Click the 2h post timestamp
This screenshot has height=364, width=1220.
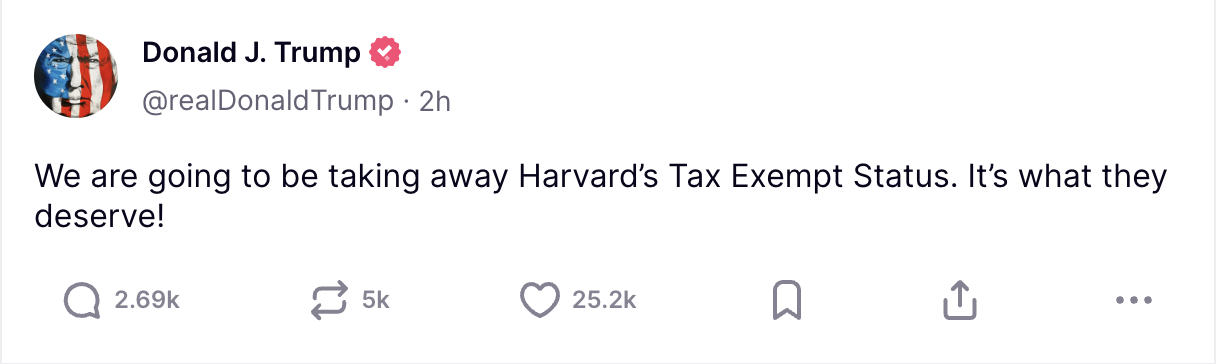pyautogui.click(x=435, y=101)
